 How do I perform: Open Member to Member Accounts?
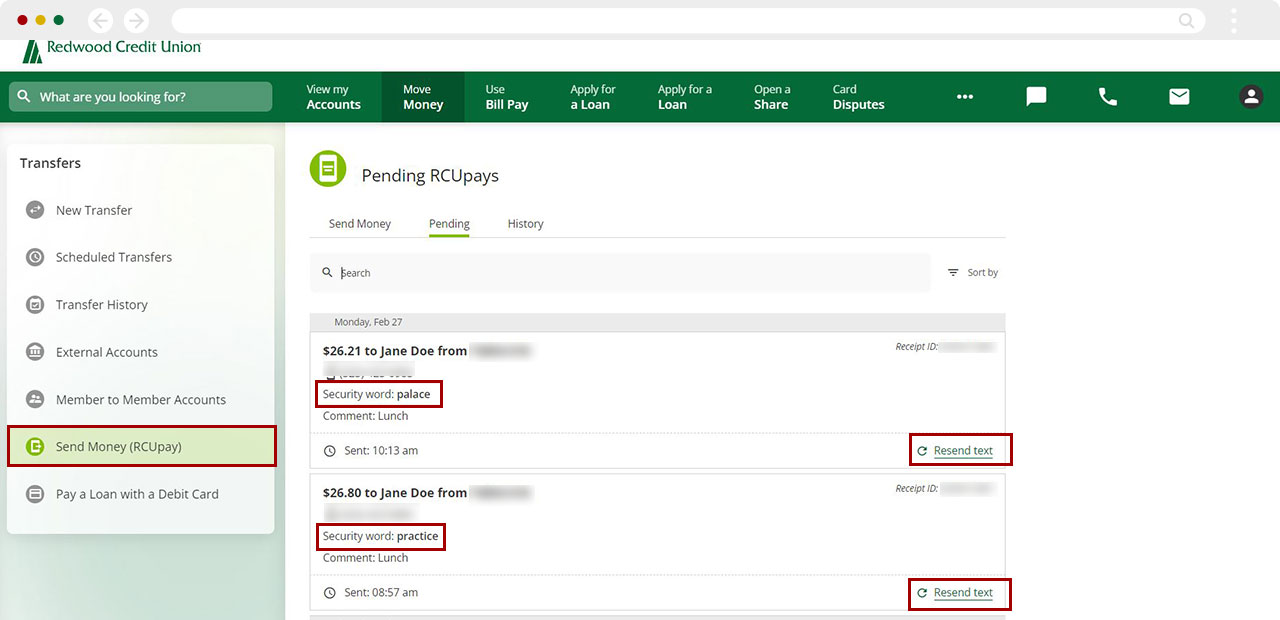[x=141, y=399]
